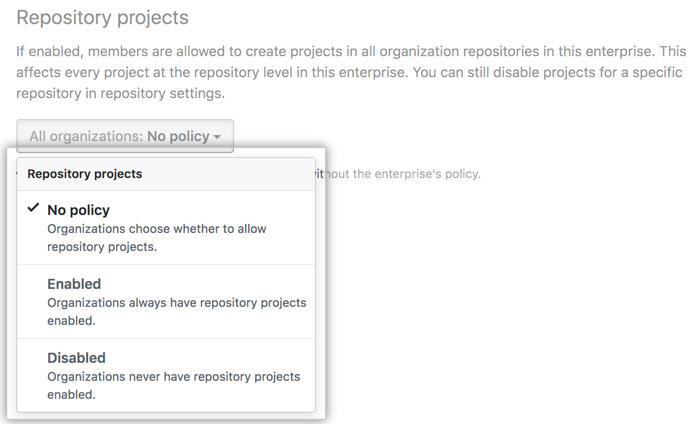The height and width of the screenshot is (424, 692).
Task: Choose the Enabled policy option
Action: [x=74, y=284]
